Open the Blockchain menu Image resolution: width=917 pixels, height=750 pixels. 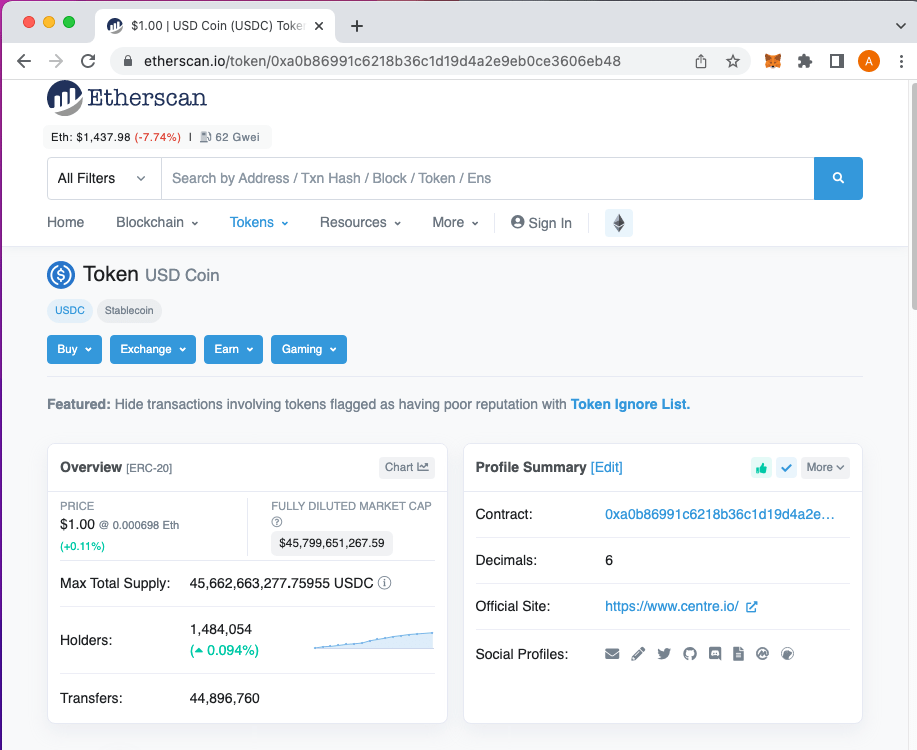pyautogui.click(x=156, y=222)
